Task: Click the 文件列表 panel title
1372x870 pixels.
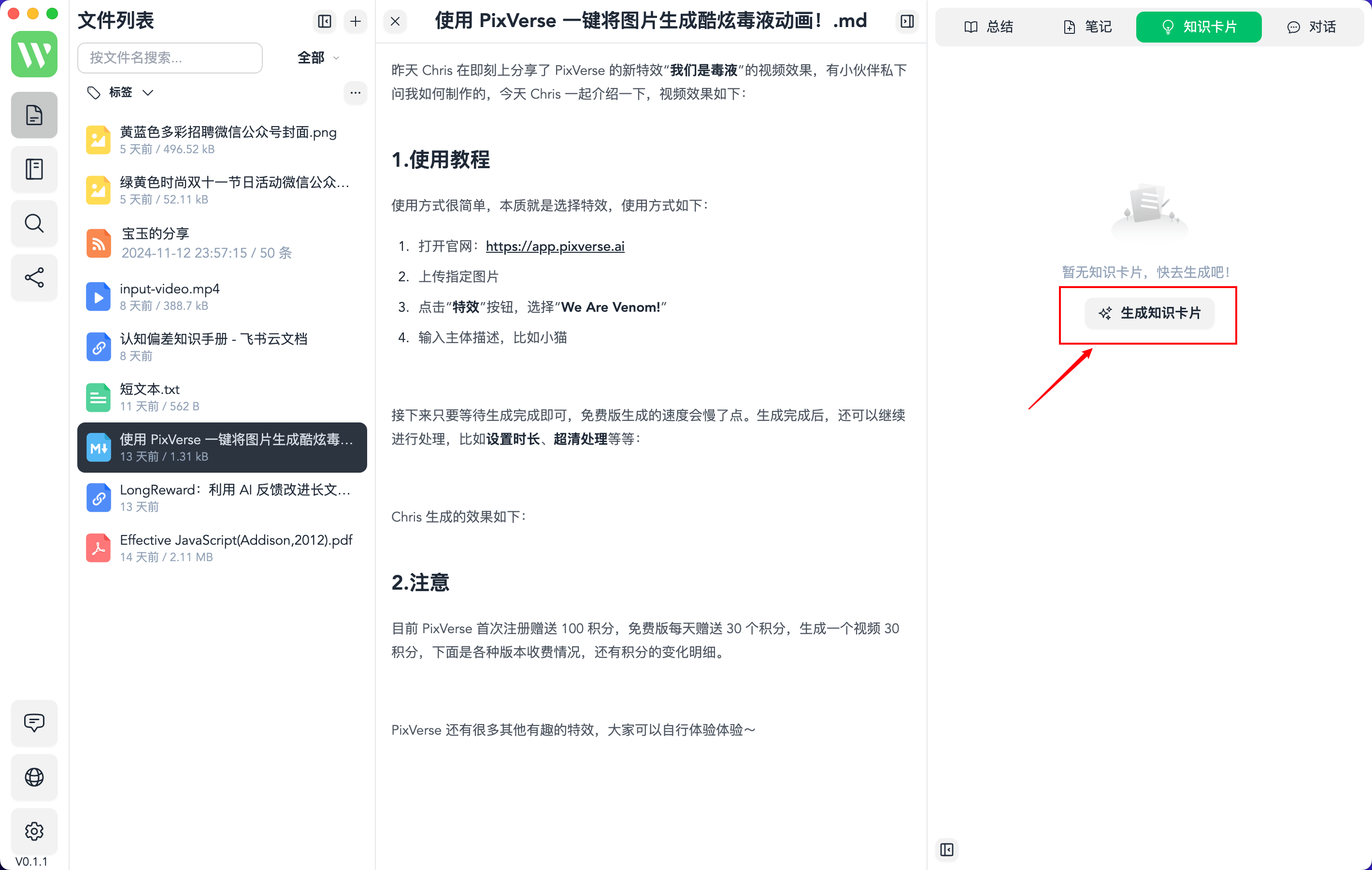Action: pos(115,21)
